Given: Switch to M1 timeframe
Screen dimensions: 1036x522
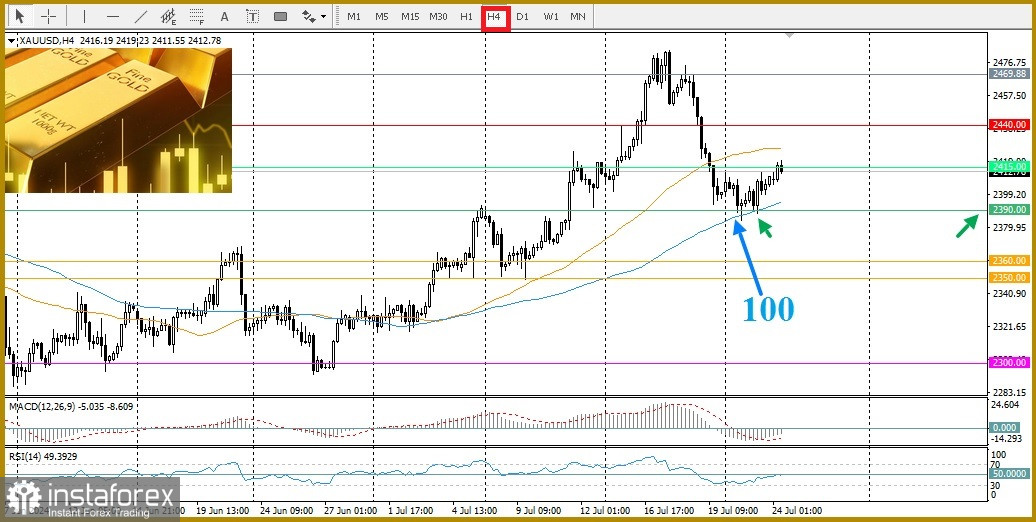Looking at the screenshot, I should [x=354, y=17].
